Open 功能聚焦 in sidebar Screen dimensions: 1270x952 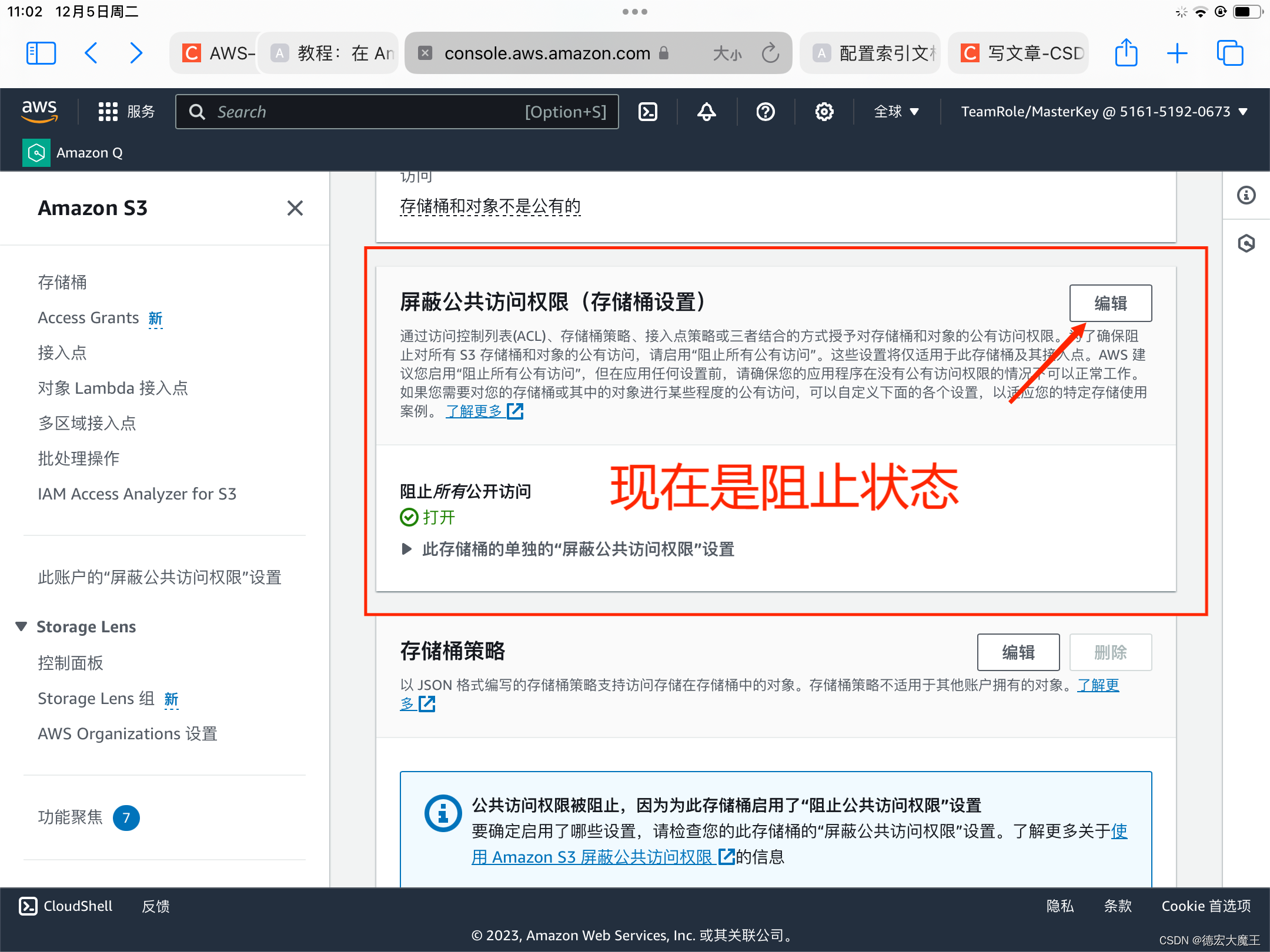coord(71,817)
